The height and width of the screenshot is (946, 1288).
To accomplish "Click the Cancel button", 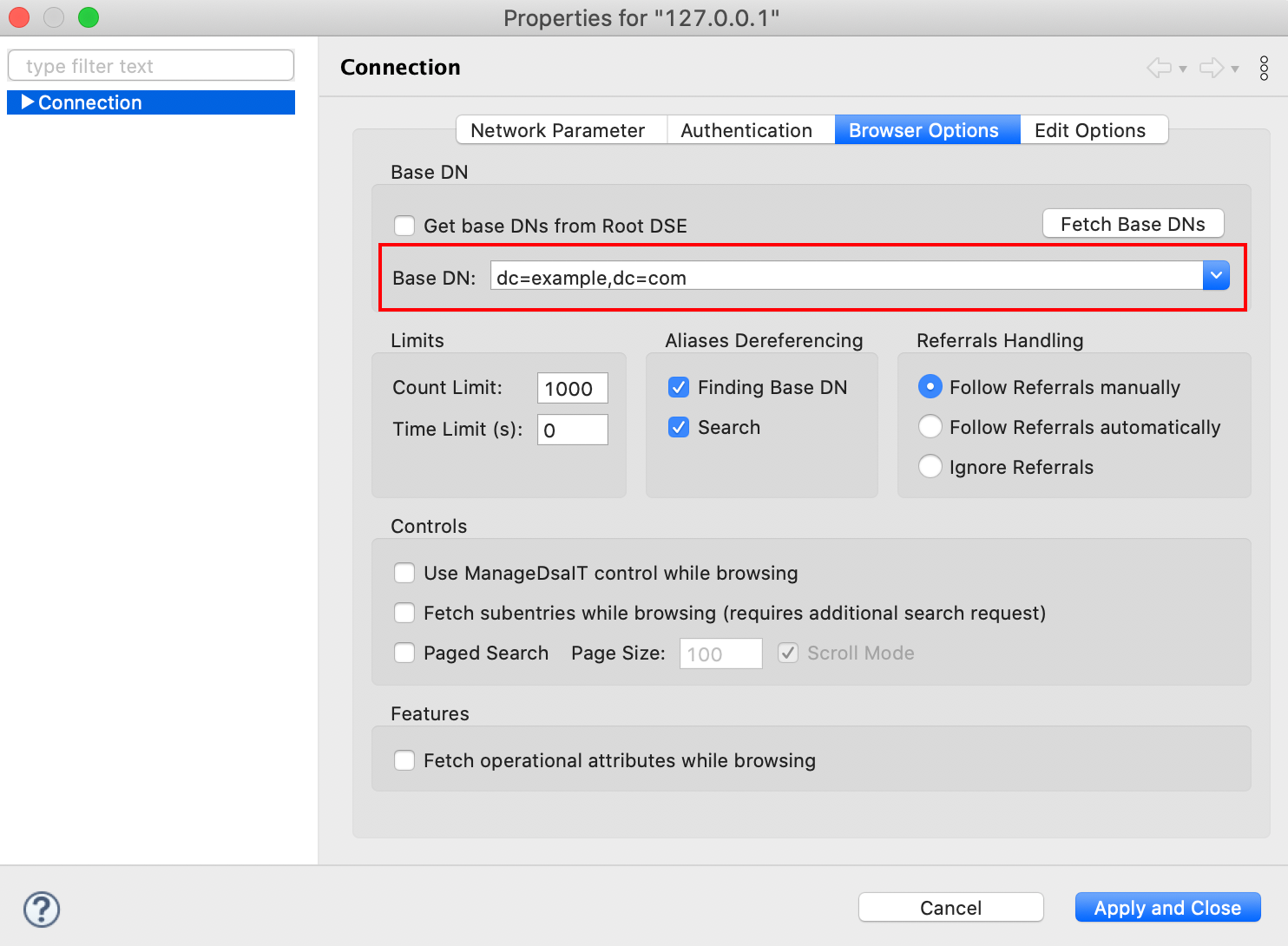I will coord(951,908).
